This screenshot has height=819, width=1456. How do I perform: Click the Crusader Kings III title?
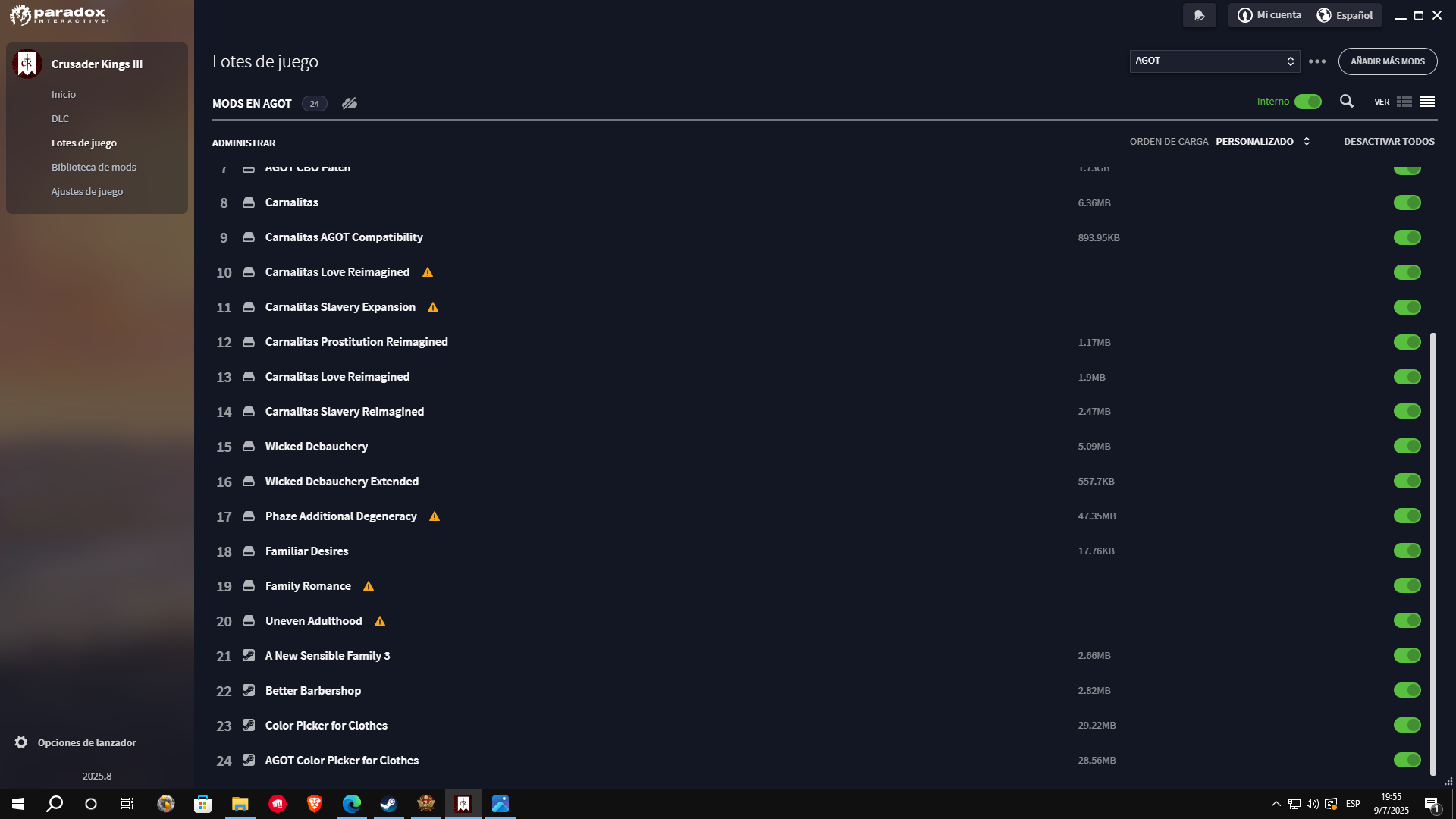[97, 64]
